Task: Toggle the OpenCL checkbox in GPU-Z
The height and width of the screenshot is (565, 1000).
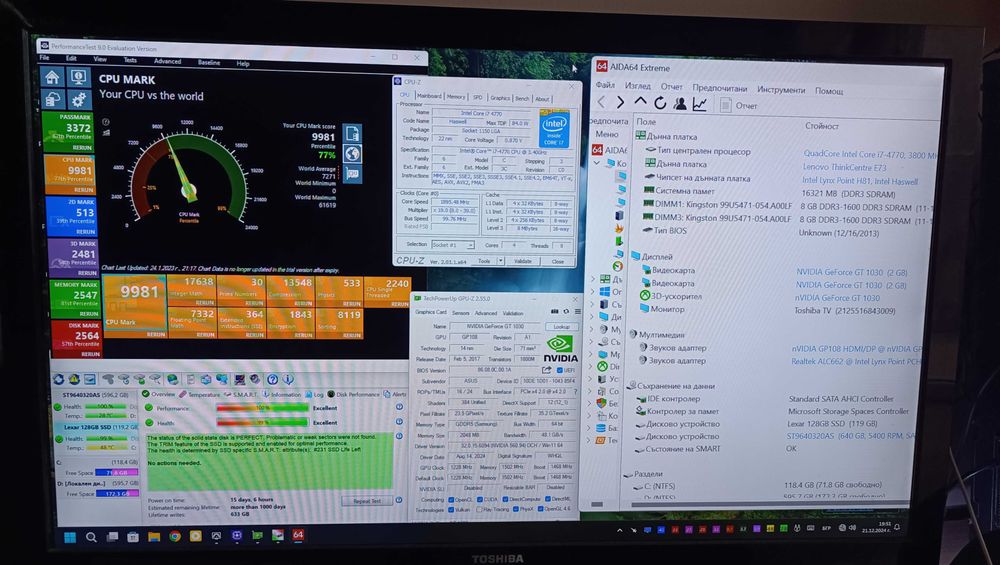Action: pyautogui.click(x=451, y=500)
